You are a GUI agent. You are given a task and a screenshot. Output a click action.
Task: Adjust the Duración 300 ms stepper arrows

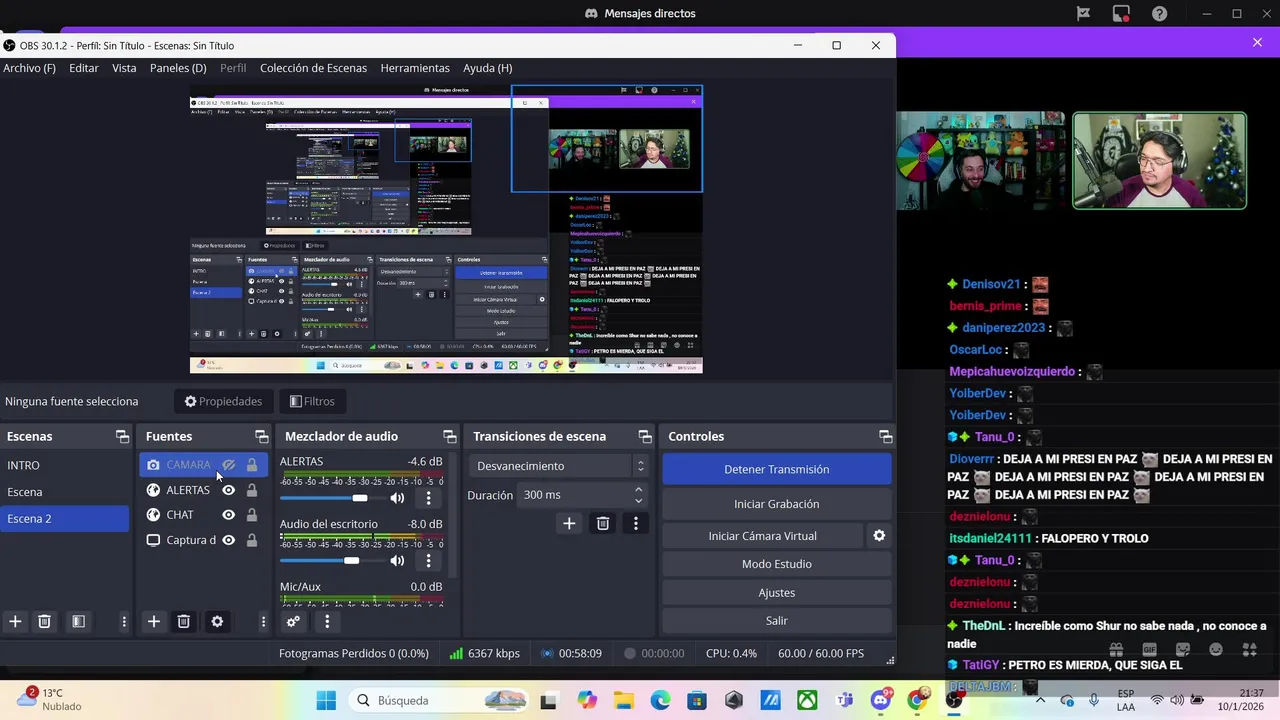tap(638, 495)
